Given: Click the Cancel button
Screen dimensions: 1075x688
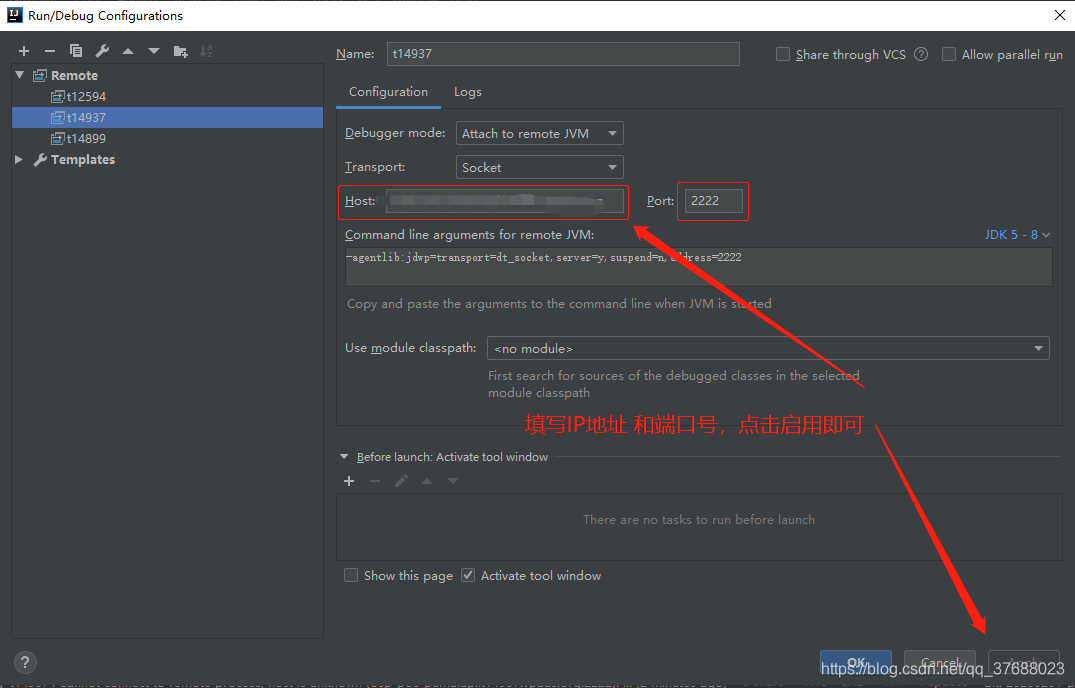Looking at the screenshot, I should click(x=939, y=662).
